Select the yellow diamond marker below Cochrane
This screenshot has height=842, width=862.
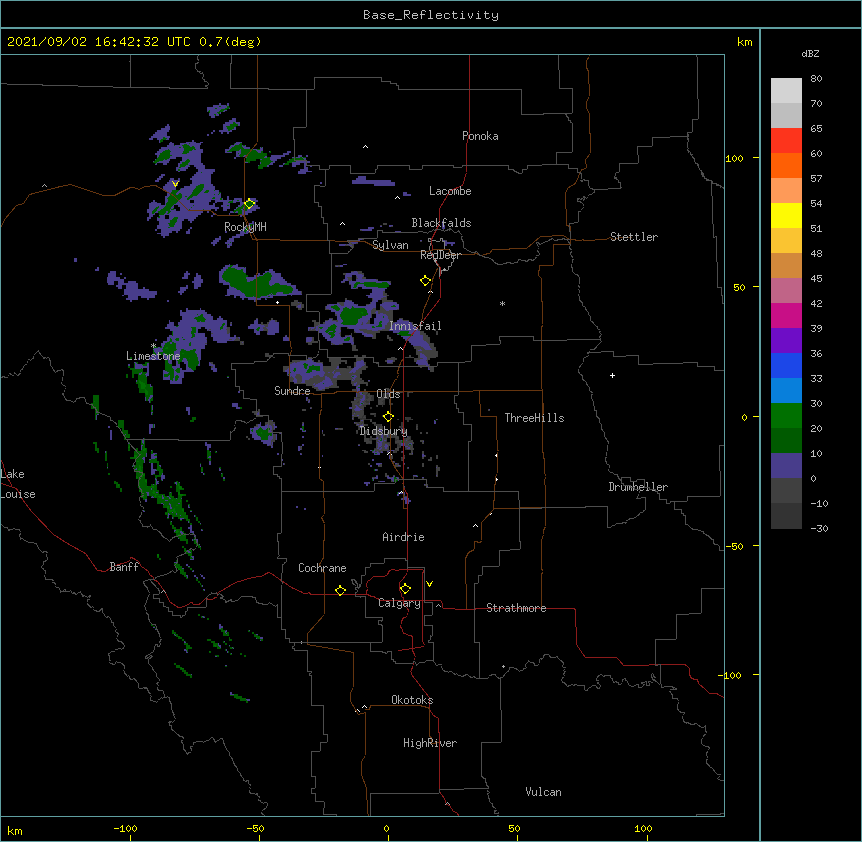[x=340, y=590]
